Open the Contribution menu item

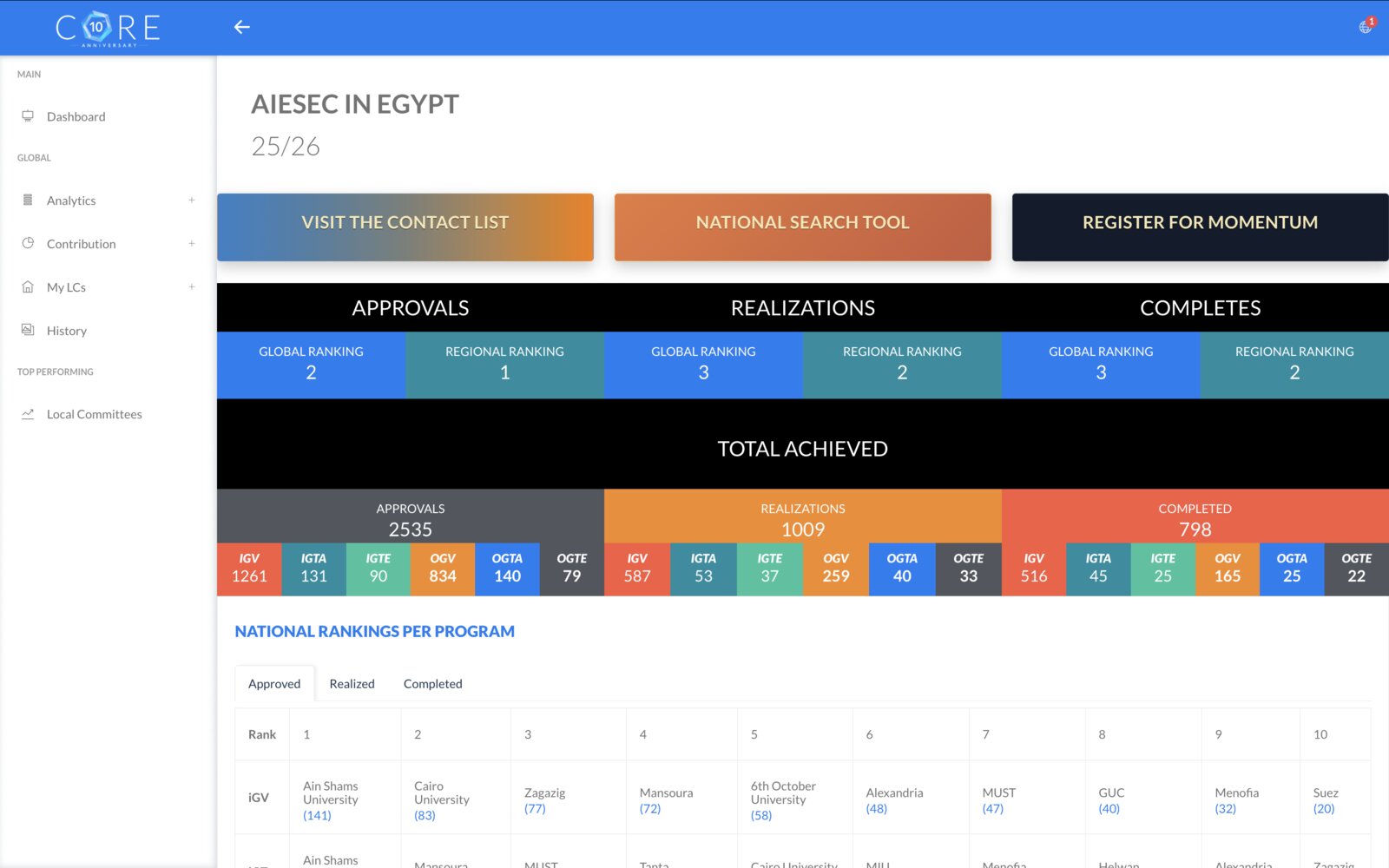pos(108,244)
